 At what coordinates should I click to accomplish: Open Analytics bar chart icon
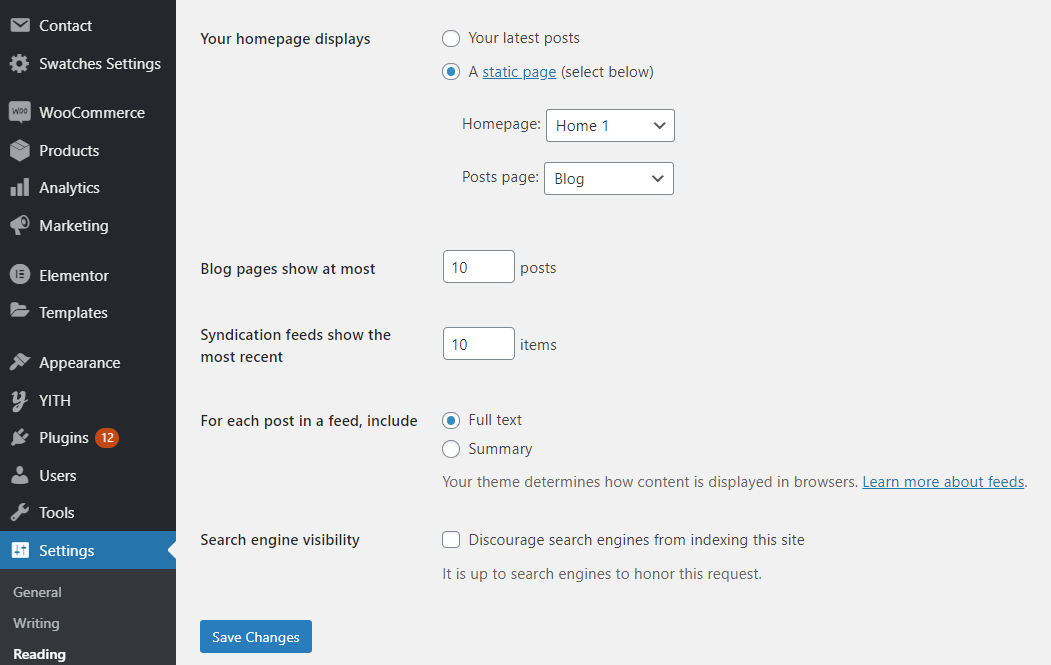(x=19, y=188)
